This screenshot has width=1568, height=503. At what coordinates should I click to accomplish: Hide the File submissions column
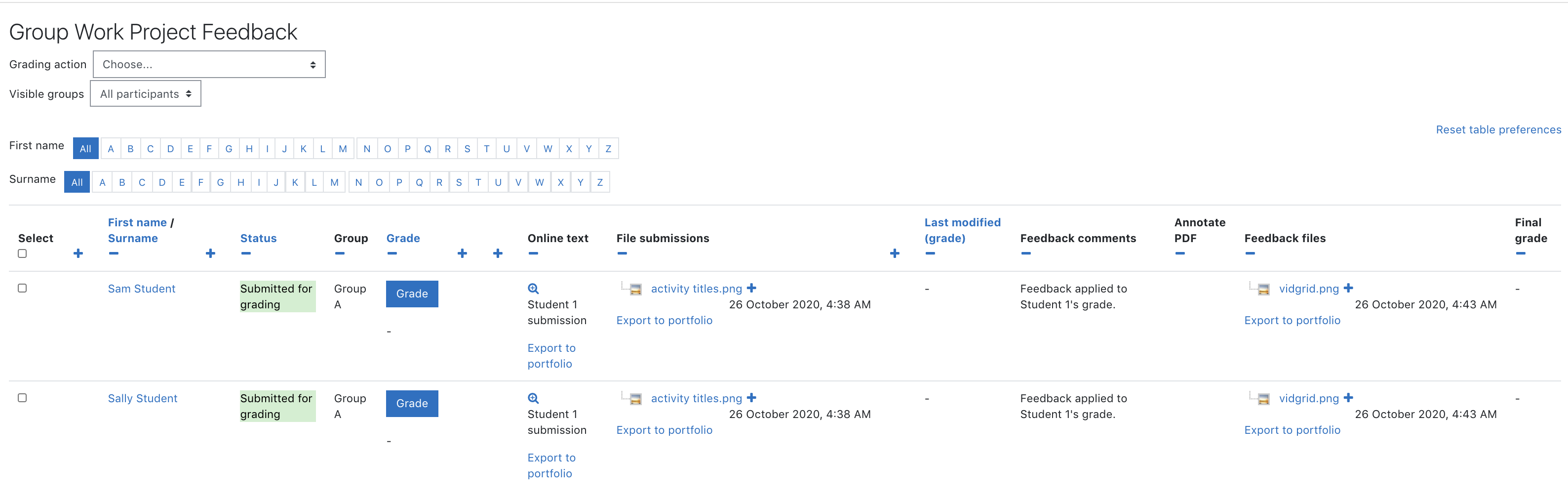click(x=622, y=253)
